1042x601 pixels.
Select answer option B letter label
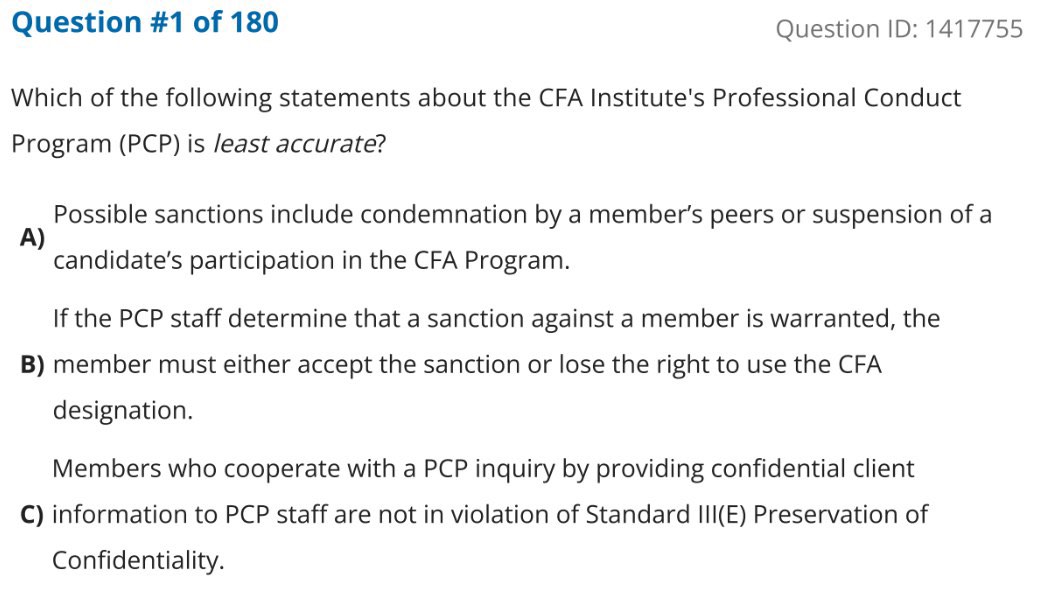pyautogui.click(x=33, y=365)
